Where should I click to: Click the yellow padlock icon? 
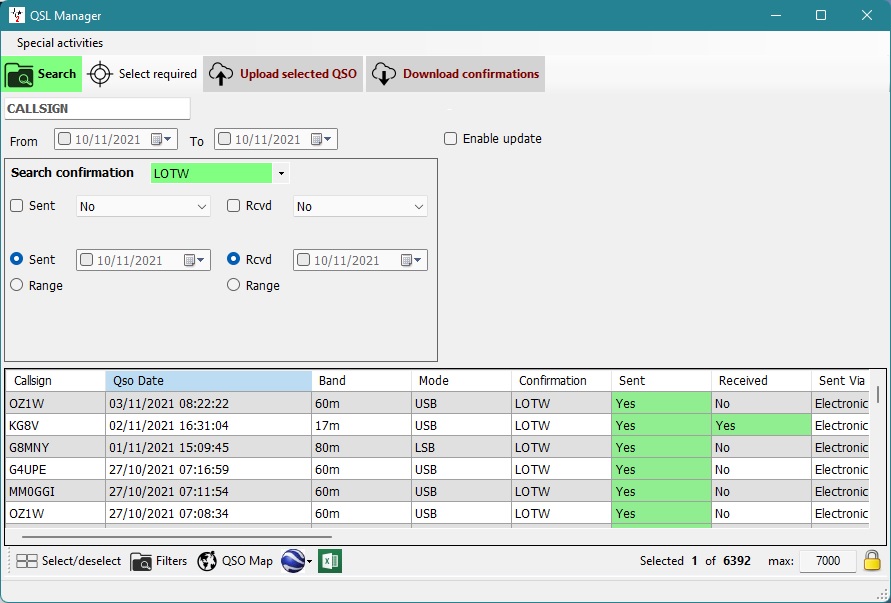click(x=872, y=560)
